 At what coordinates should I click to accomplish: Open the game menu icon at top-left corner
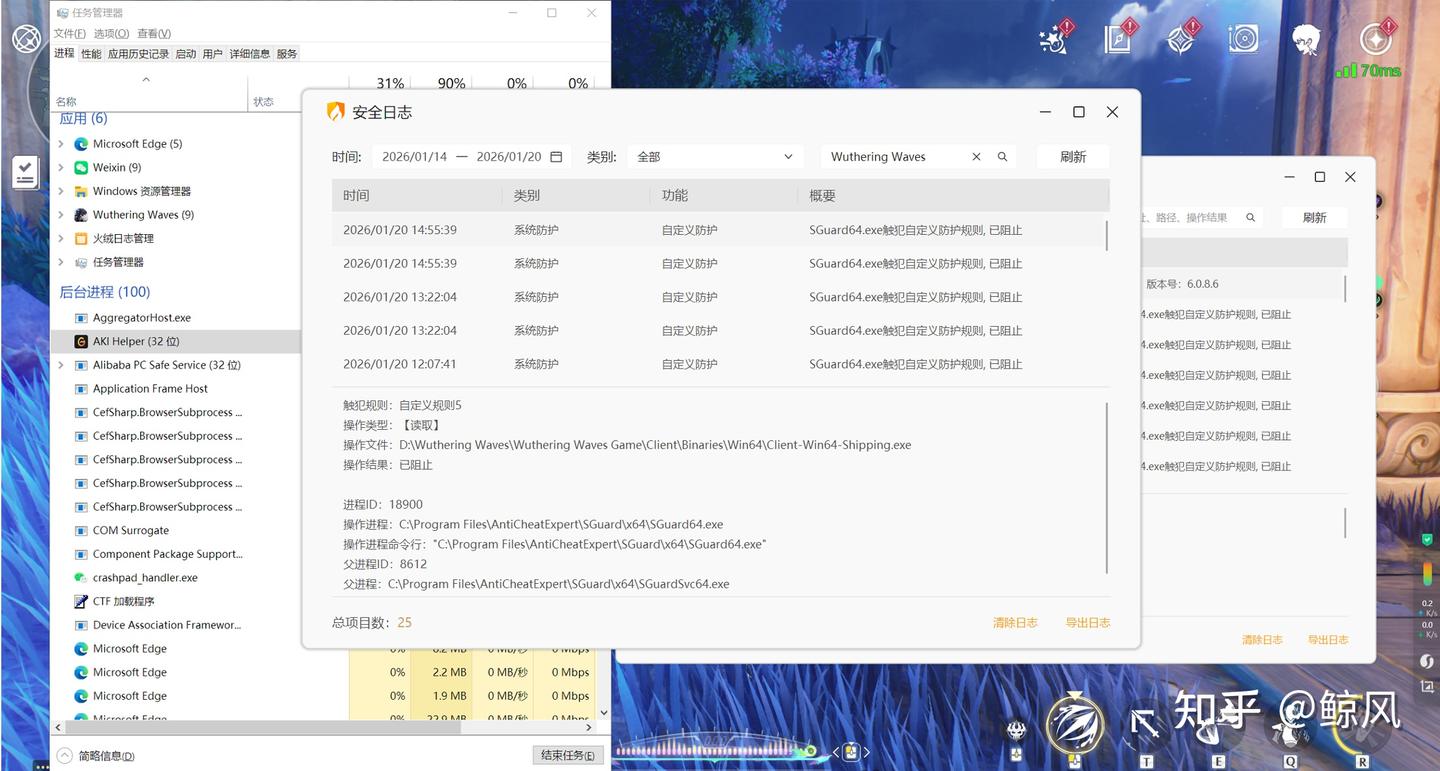(26, 39)
